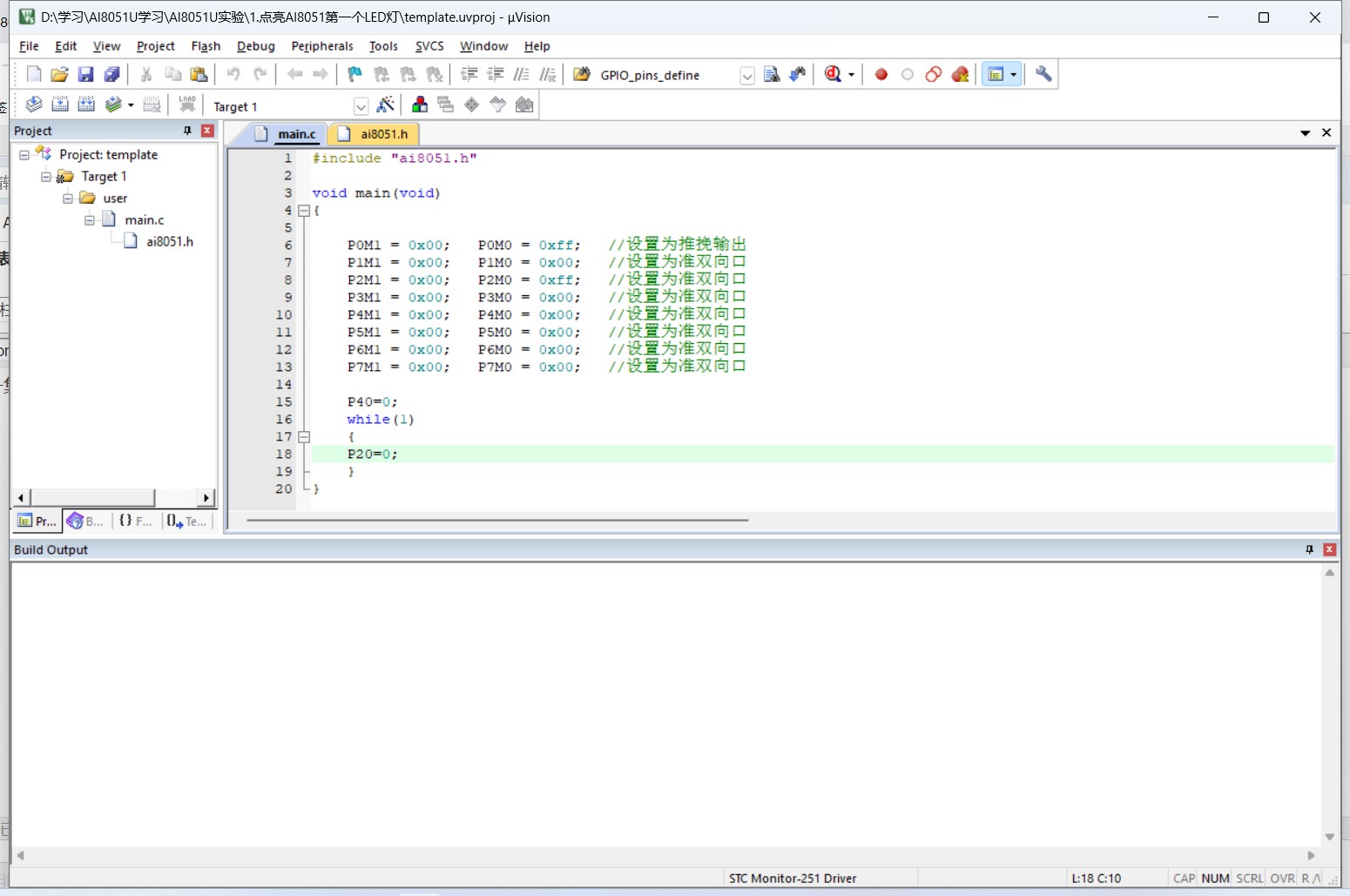This screenshot has width=1350, height=896.
Task: Open the Target 1 selection dropdown
Action: tap(361, 106)
